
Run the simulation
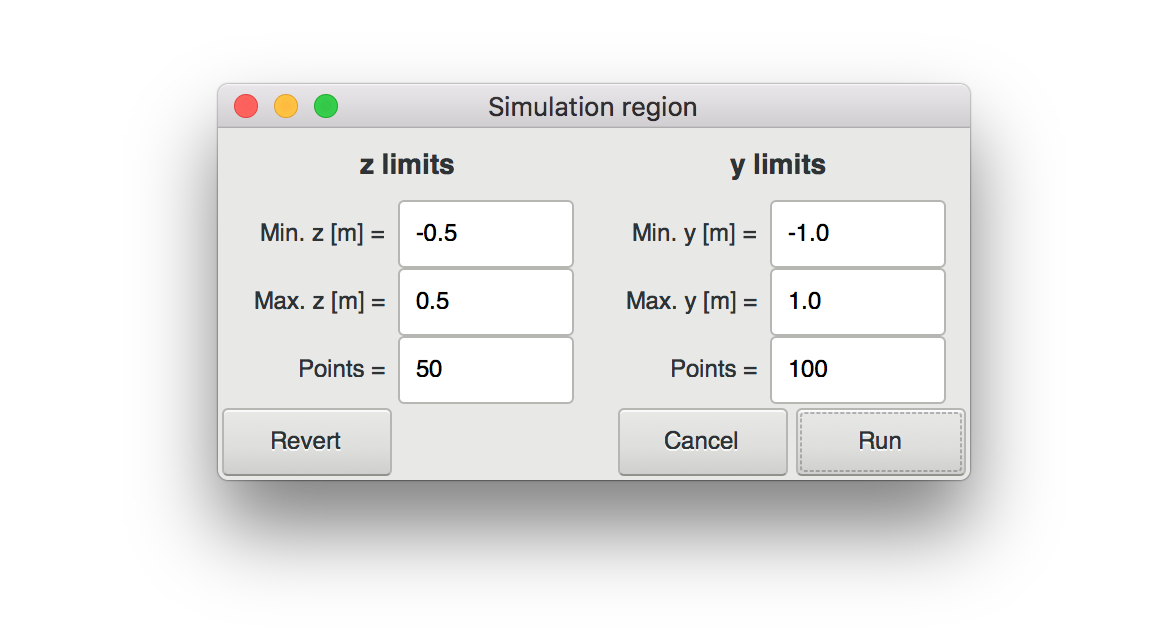pyautogui.click(x=880, y=441)
